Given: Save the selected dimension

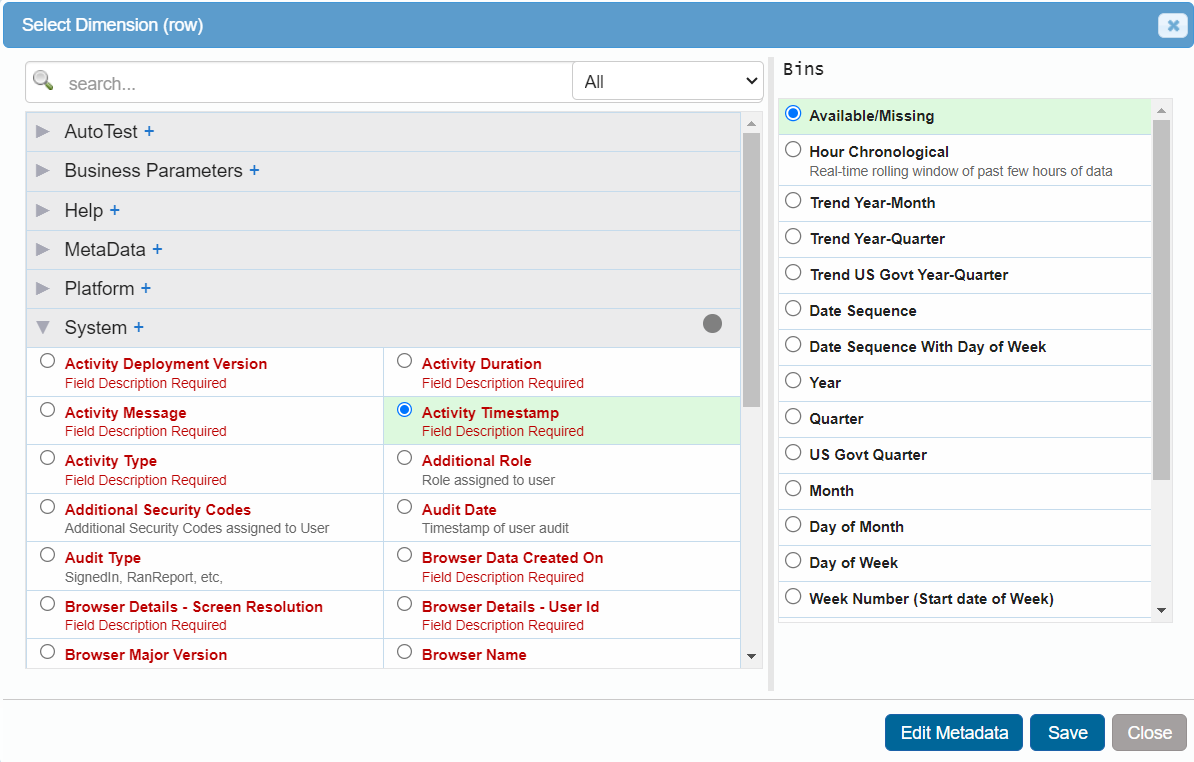Looking at the screenshot, I should pos(1066,733).
